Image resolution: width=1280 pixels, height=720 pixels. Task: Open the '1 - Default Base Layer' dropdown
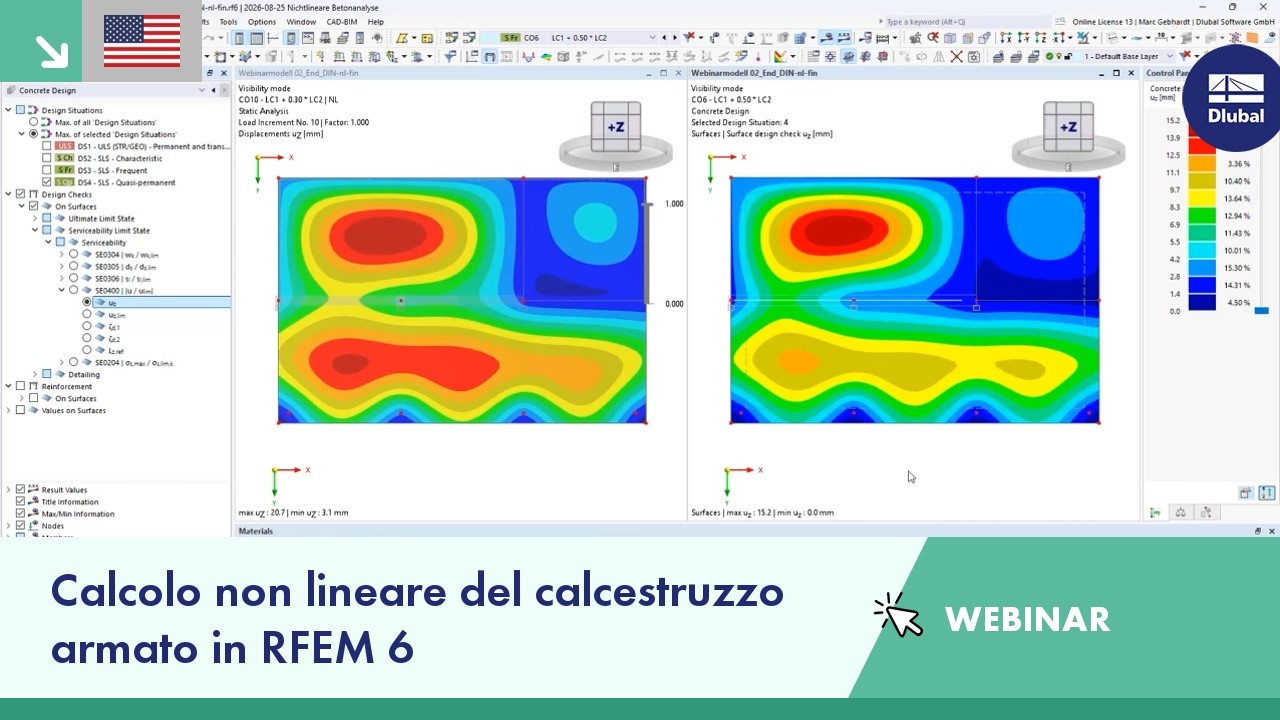tap(1169, 57)
